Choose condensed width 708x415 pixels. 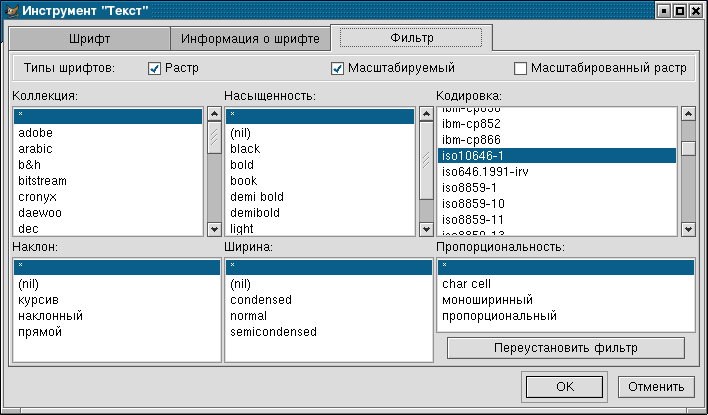[329, 300]
